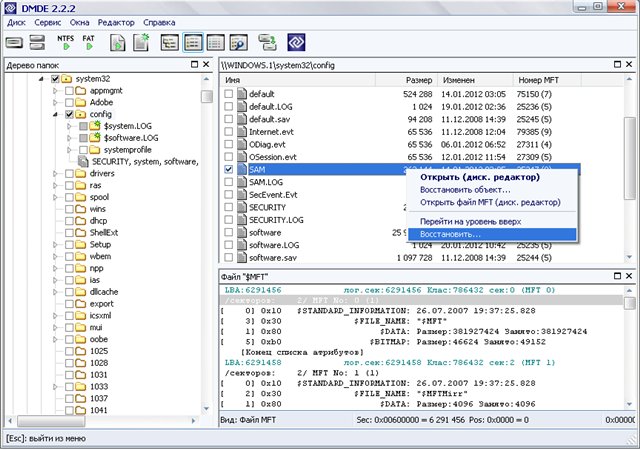The width and height of the screenshot is (640, 450).
Task: Choose Восстановить… in context menu
Action: (x=492, y=234)
